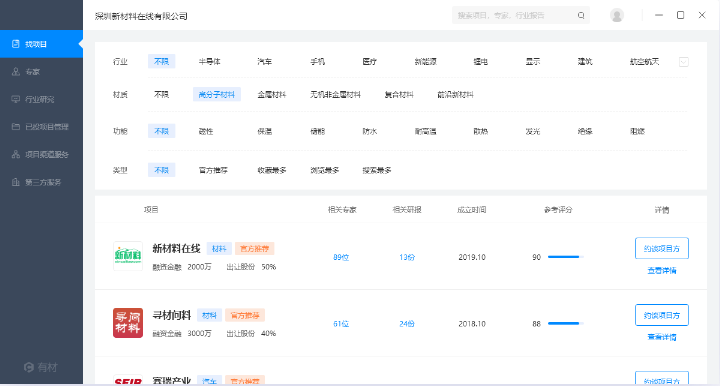Pick 手机 as the industry
The width and height of the screenshot is (720, 386).
pos(317,62)
